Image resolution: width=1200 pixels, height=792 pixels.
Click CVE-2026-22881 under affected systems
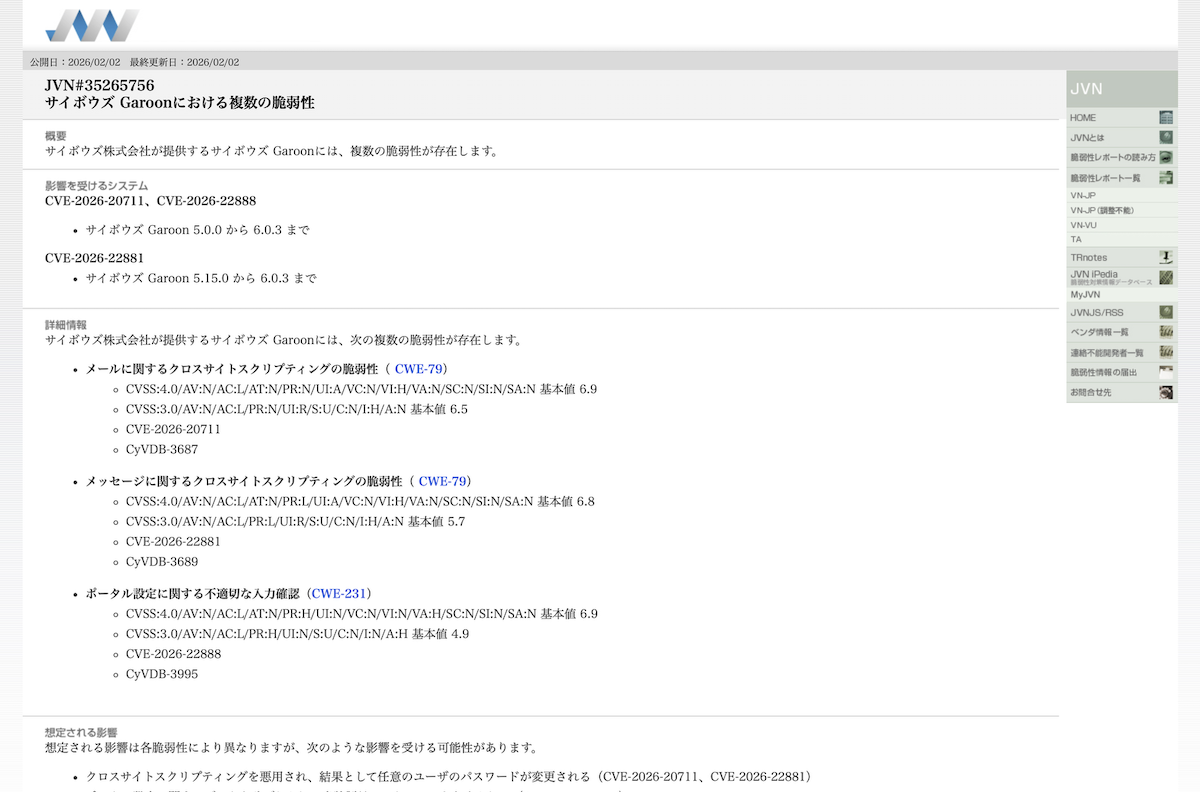point(94,258)
